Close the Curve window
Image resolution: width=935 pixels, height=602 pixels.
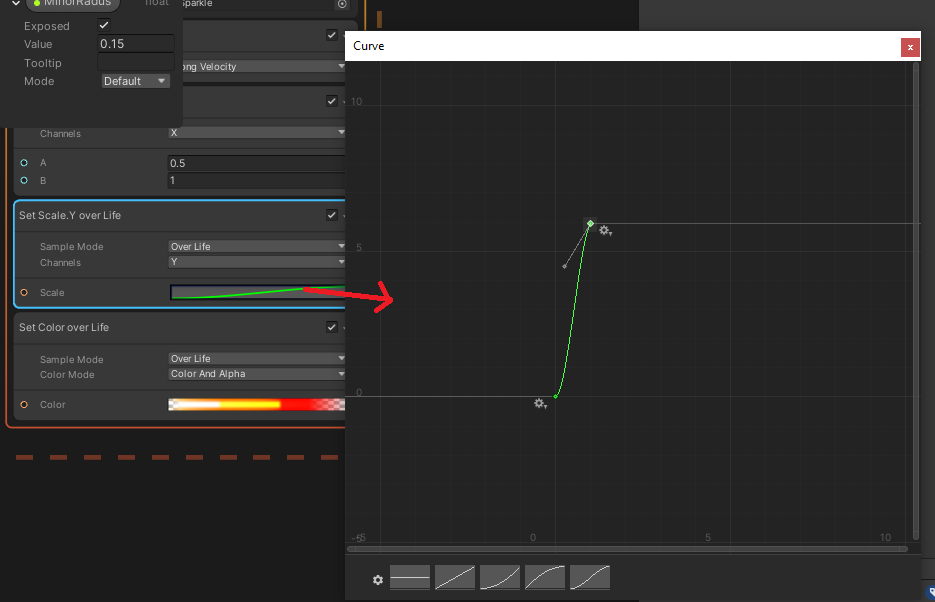910,47
